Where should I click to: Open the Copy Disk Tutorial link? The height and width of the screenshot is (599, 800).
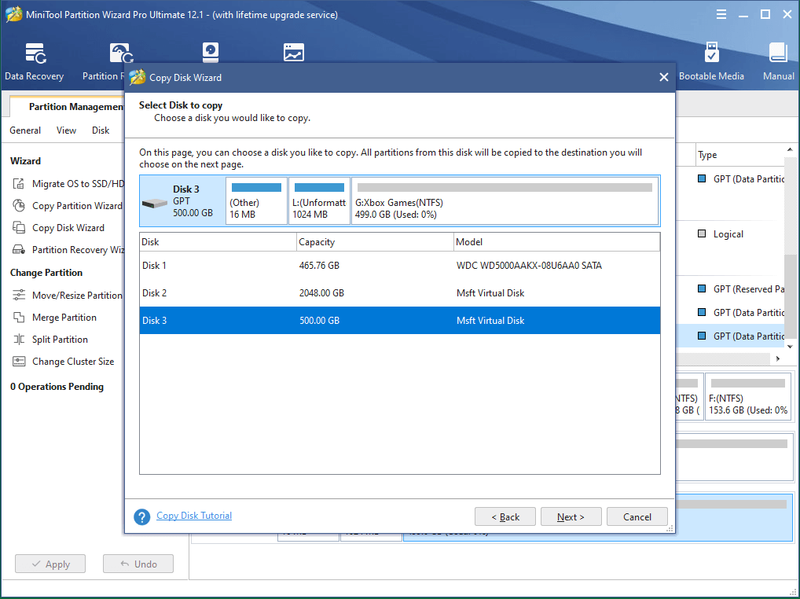point(194,516)
